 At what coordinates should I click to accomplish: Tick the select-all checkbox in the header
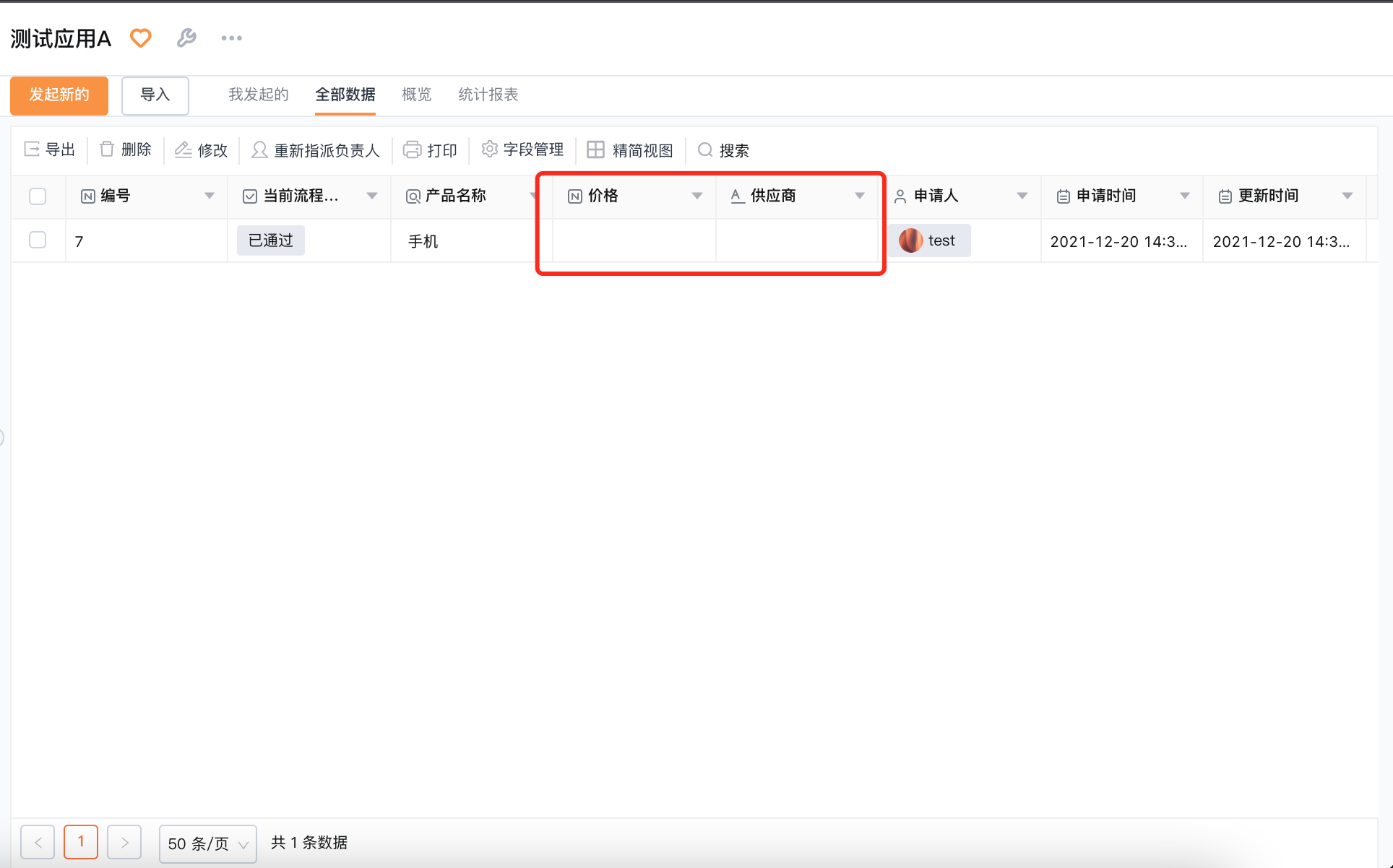click(38, 196)
